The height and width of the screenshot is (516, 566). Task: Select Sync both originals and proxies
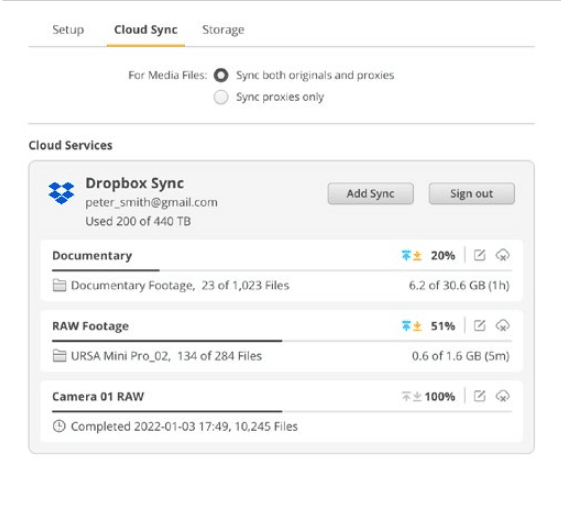[x=221, y=75]
